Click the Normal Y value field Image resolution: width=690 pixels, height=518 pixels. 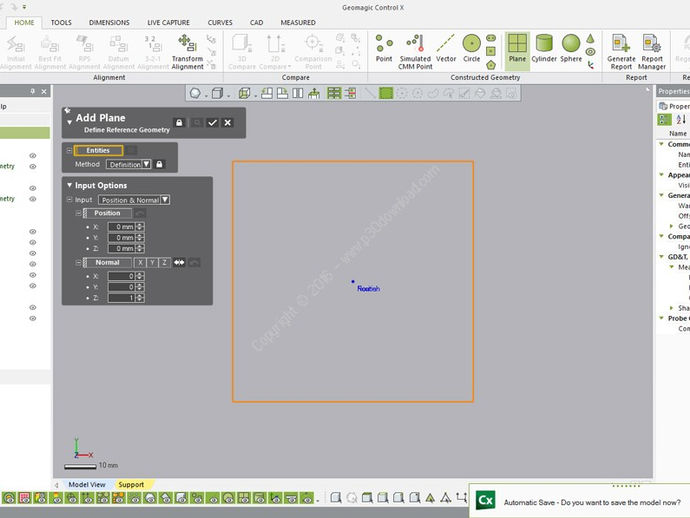121,287
